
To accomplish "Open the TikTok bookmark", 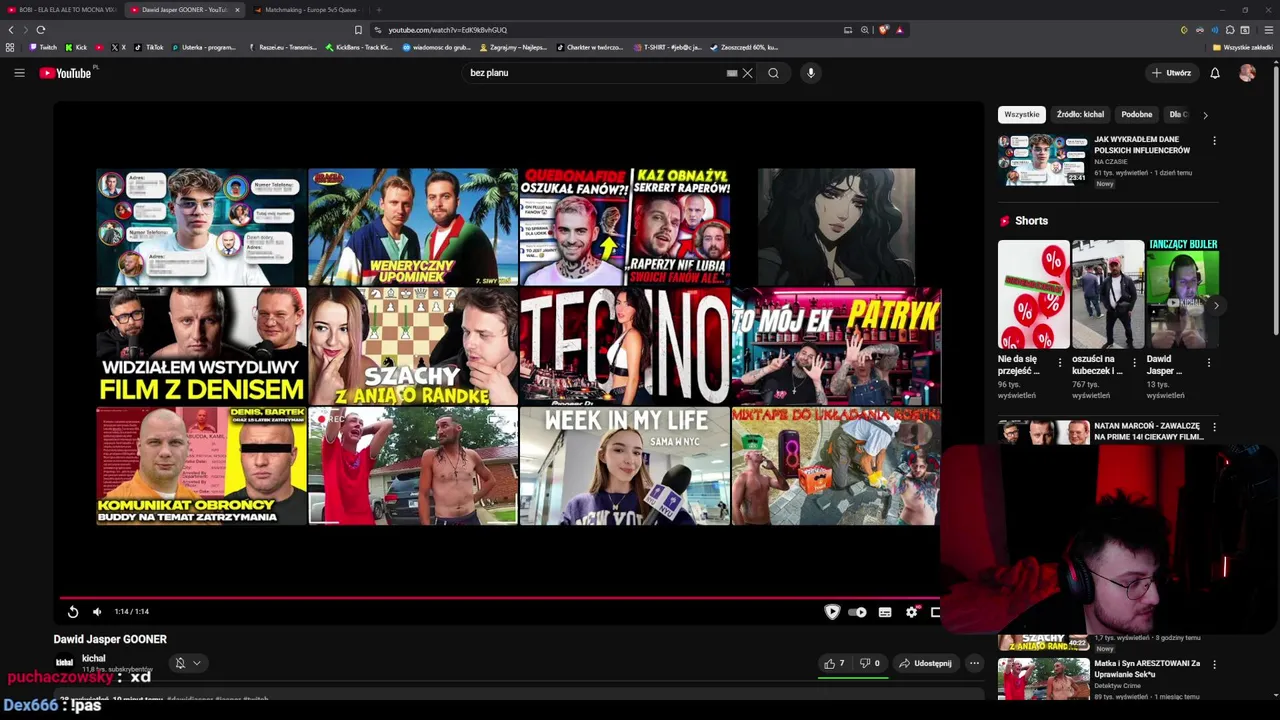I will click(x=150, y=47).
